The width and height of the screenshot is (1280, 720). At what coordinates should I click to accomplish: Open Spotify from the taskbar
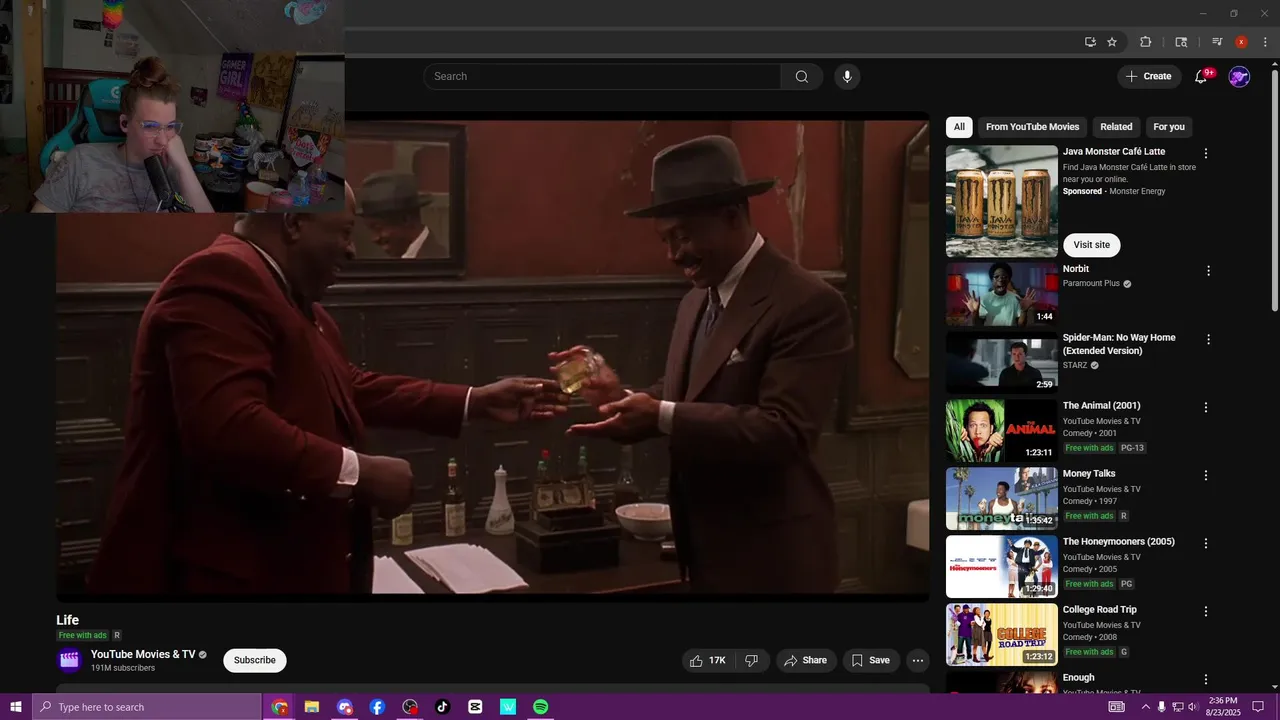coord(540,707)
